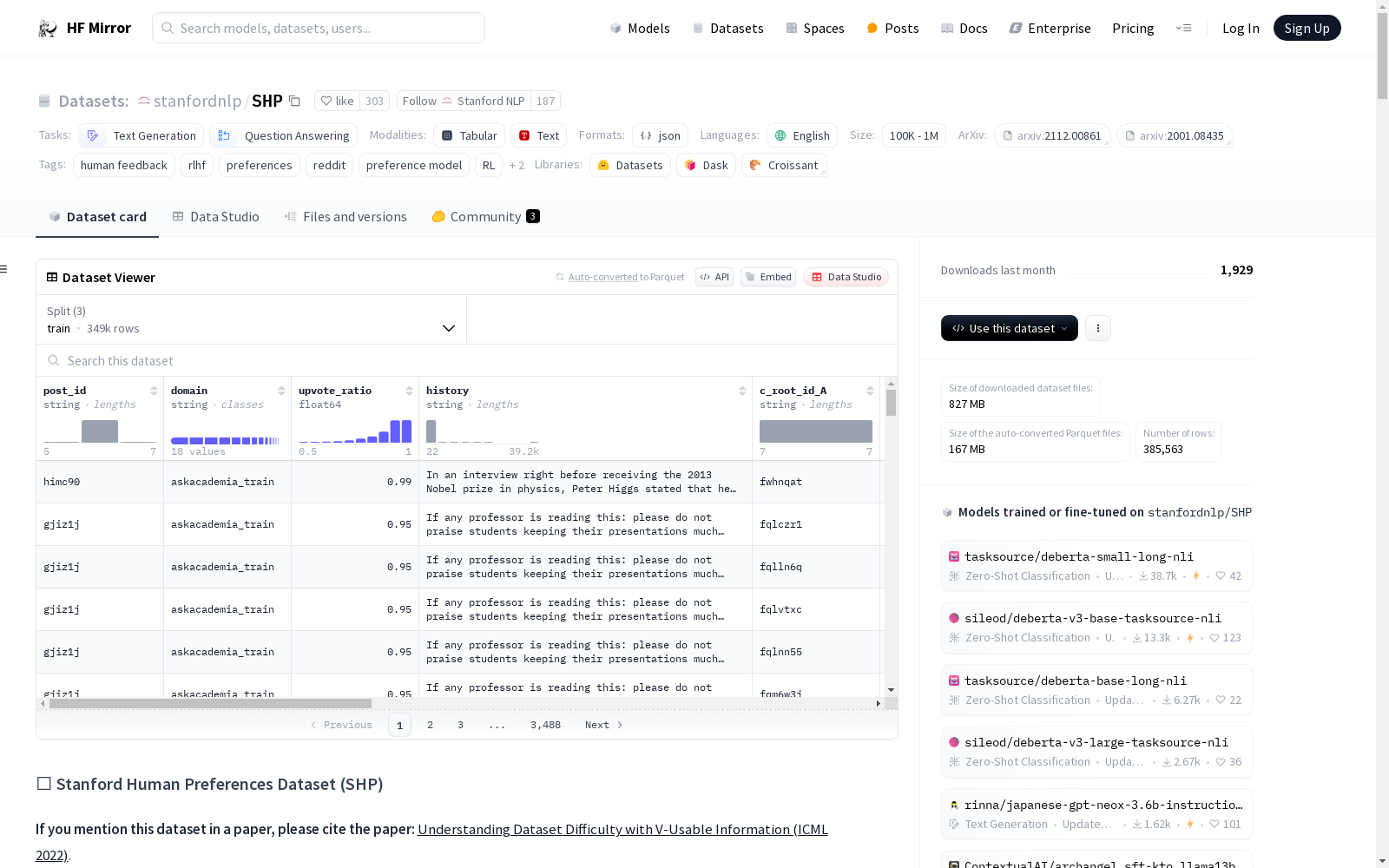This screenshot has height=868, width=1389.
Task: Switch to the Data Studio tab
Action: [x=215, y=216]
